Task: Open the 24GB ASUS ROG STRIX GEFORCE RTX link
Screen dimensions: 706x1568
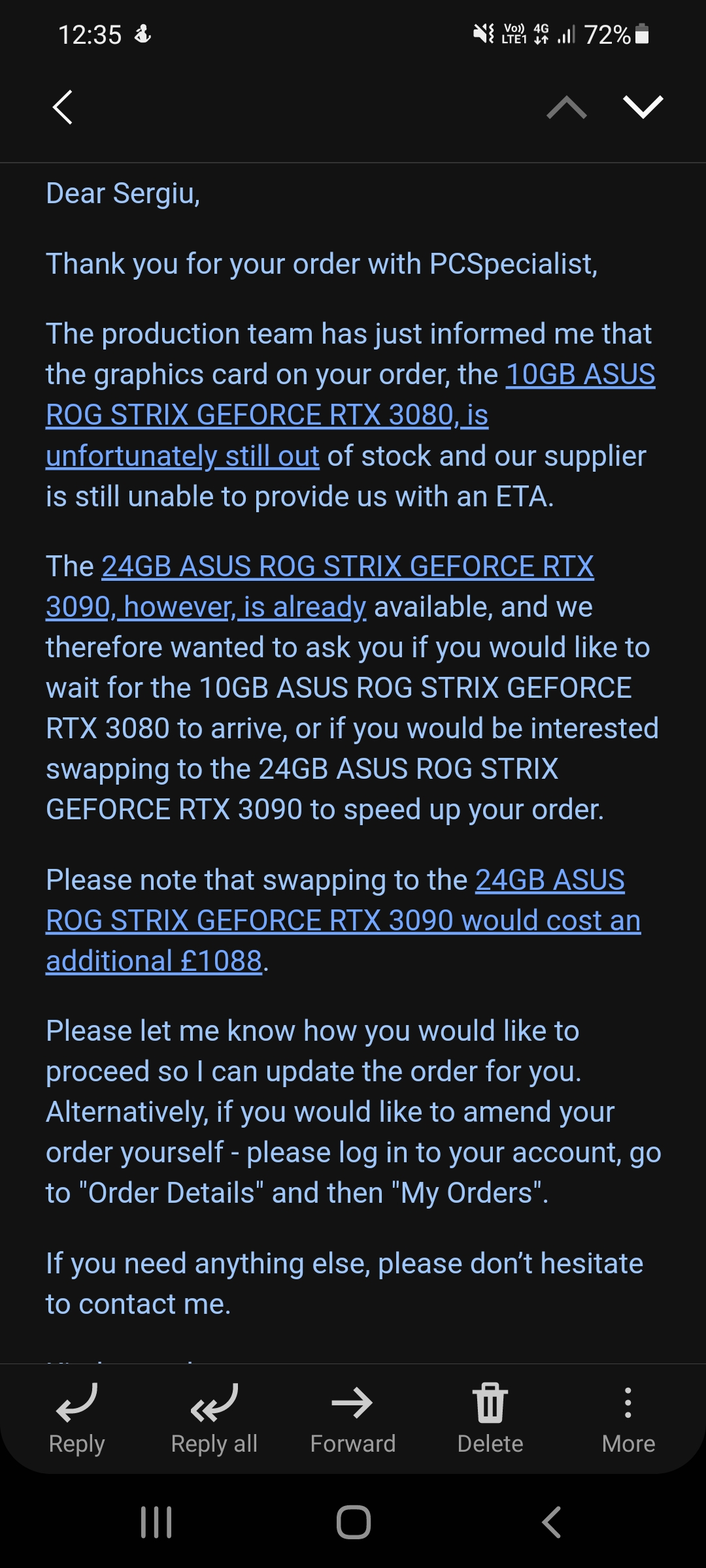Action: 348,566
